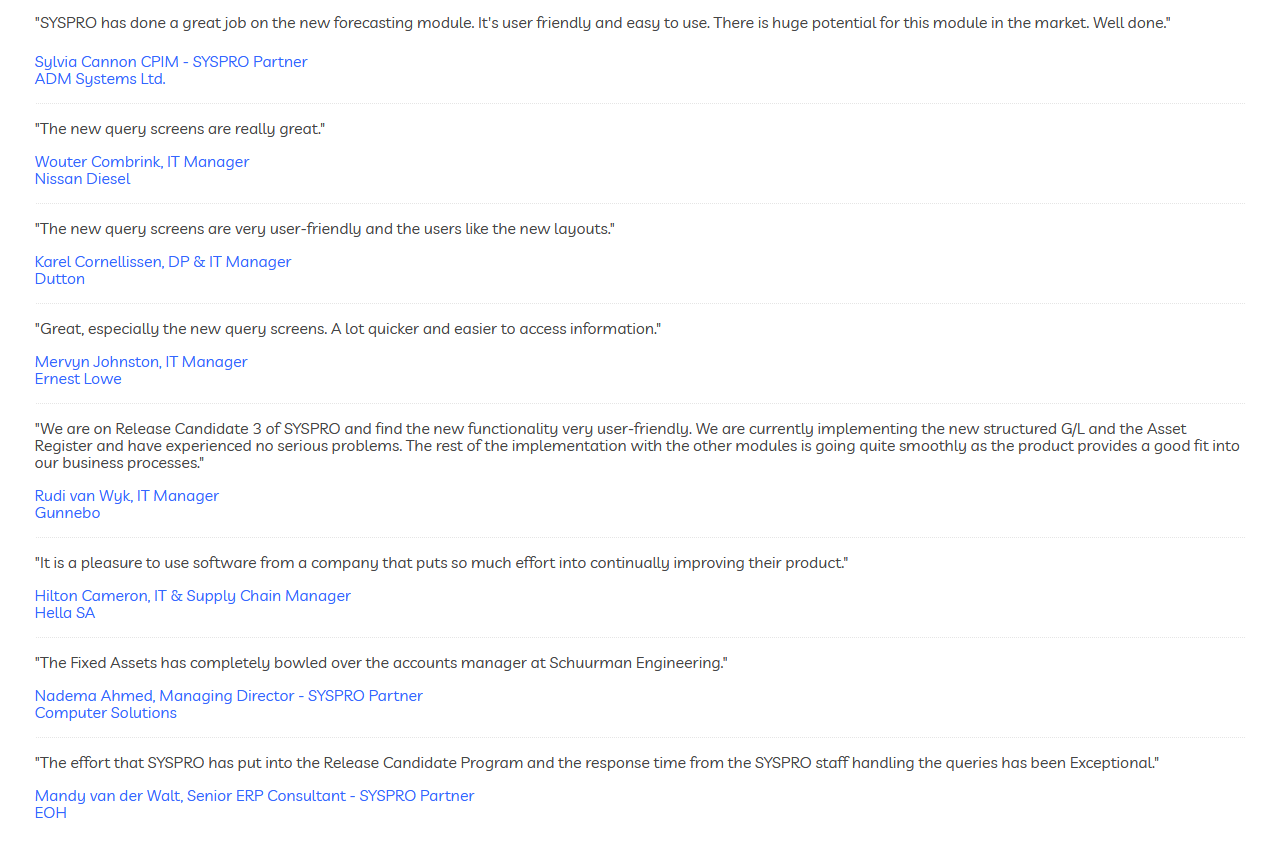Click the forecasting module testimonial quote
Screen dimensions: 1277x848
point(602,22)
